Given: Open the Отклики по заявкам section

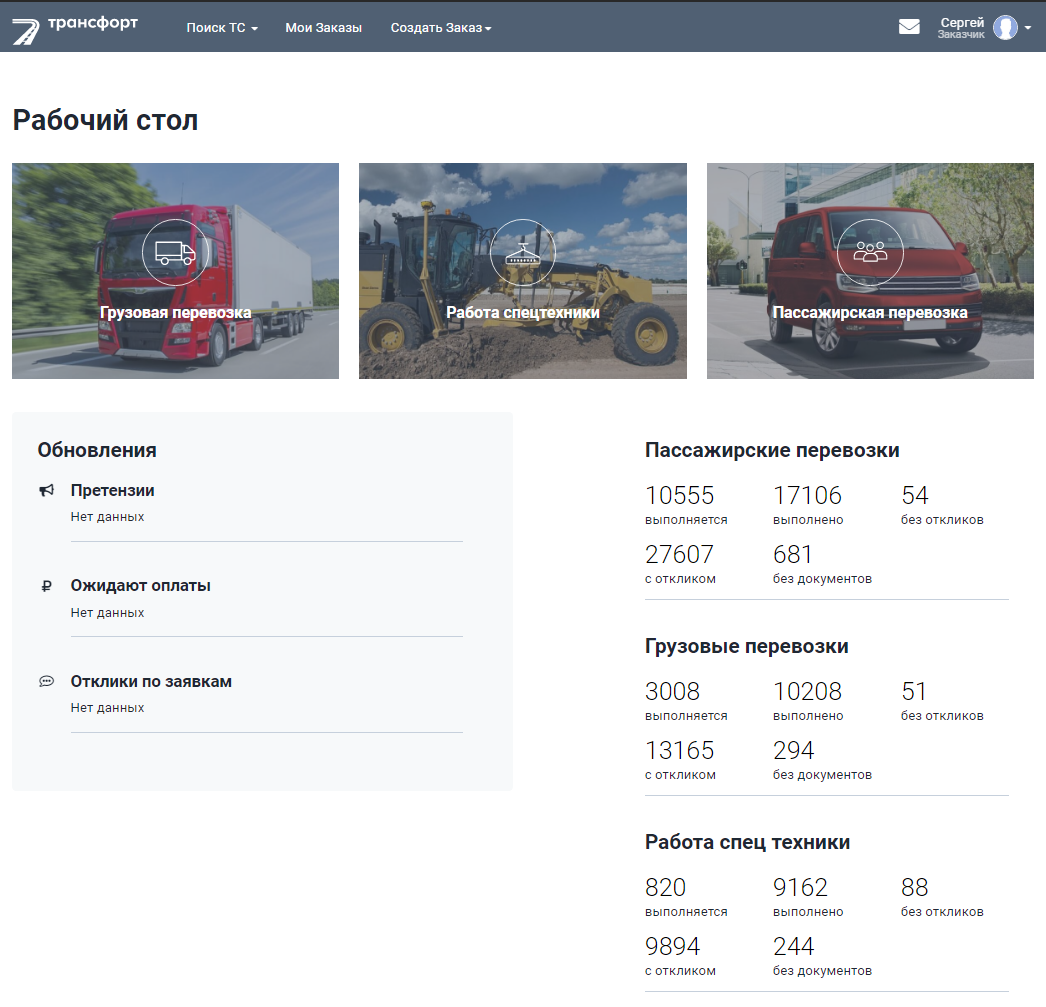Looking at the screenshot, I should [x=151, y=682].
